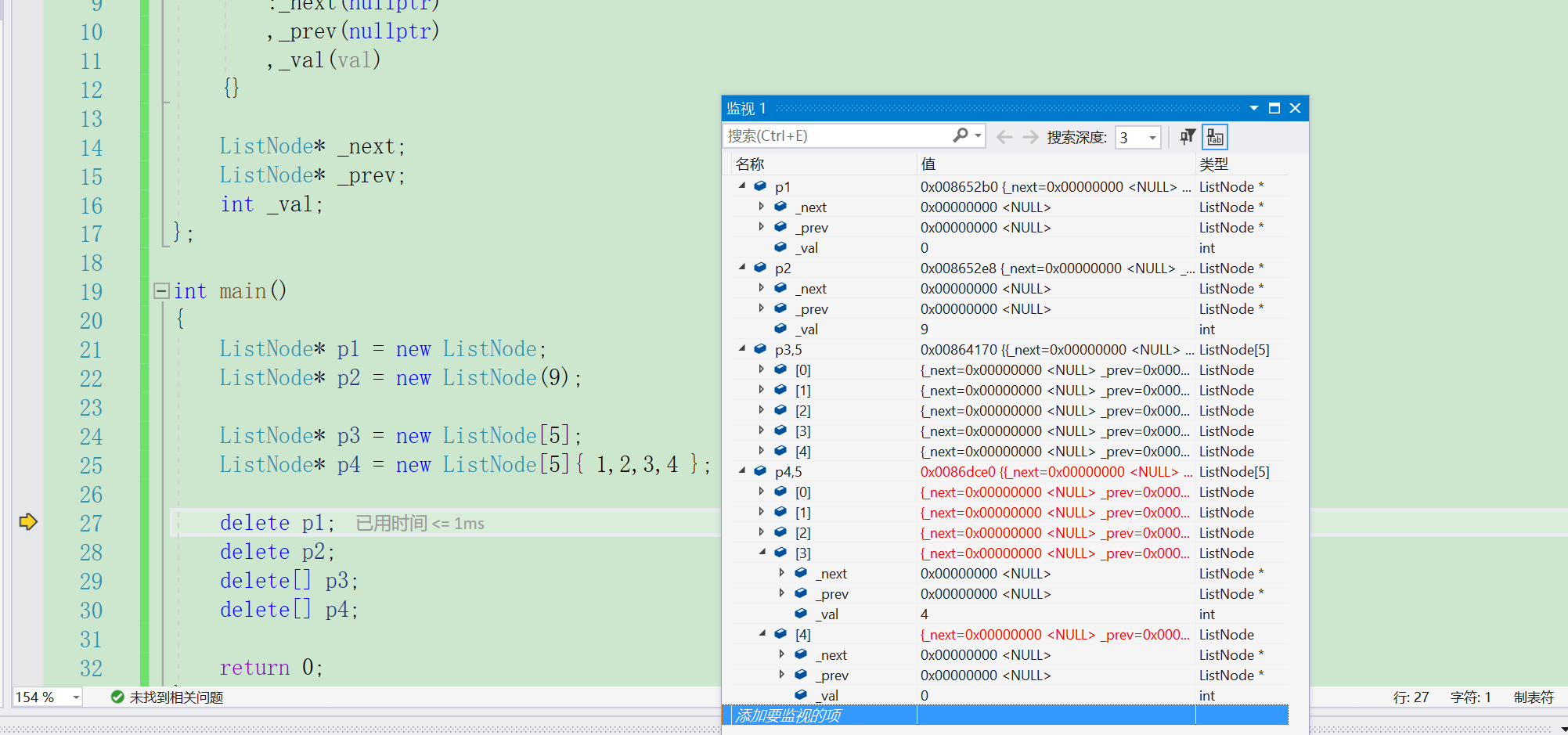
Task: Click the blue variable icon of p1
Action: pyautogui.click(x=759, y=186)
